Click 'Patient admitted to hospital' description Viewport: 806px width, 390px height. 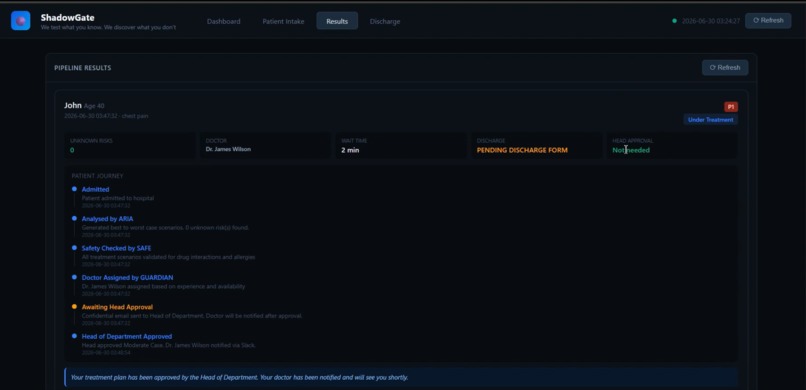(x=118, y=198)
